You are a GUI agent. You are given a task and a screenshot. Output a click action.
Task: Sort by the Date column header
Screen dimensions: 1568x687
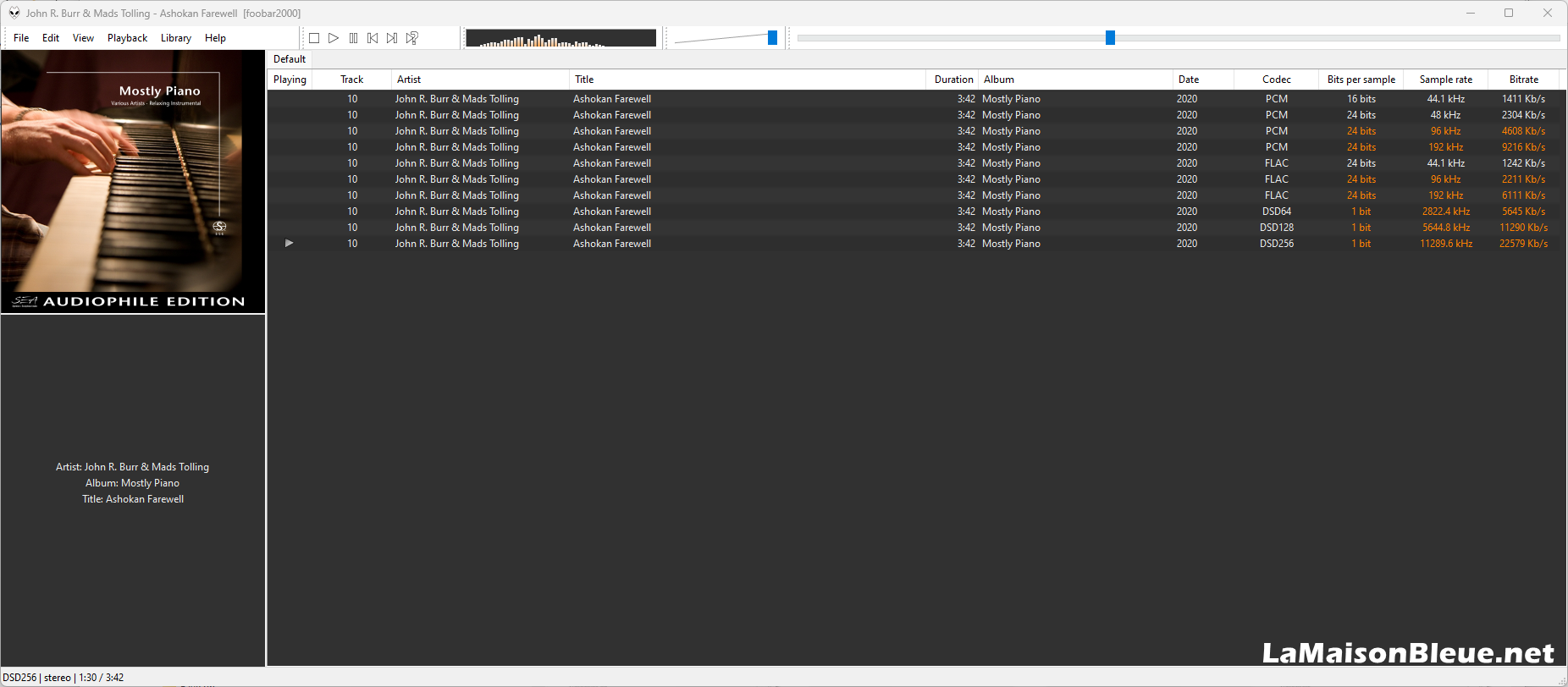(x=1204, y=80)
